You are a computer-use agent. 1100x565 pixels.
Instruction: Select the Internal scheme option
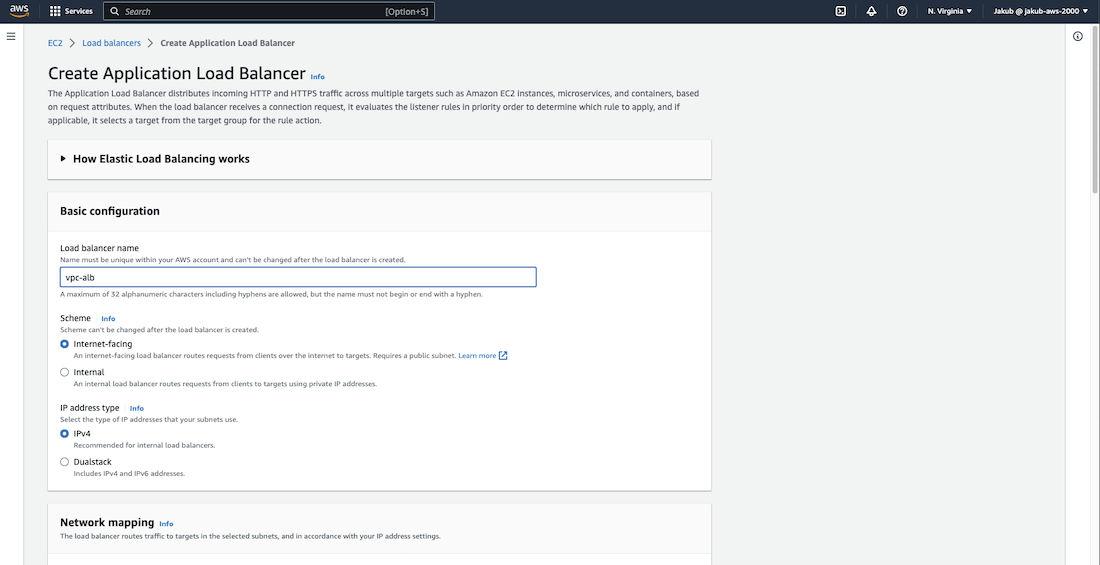65,372
